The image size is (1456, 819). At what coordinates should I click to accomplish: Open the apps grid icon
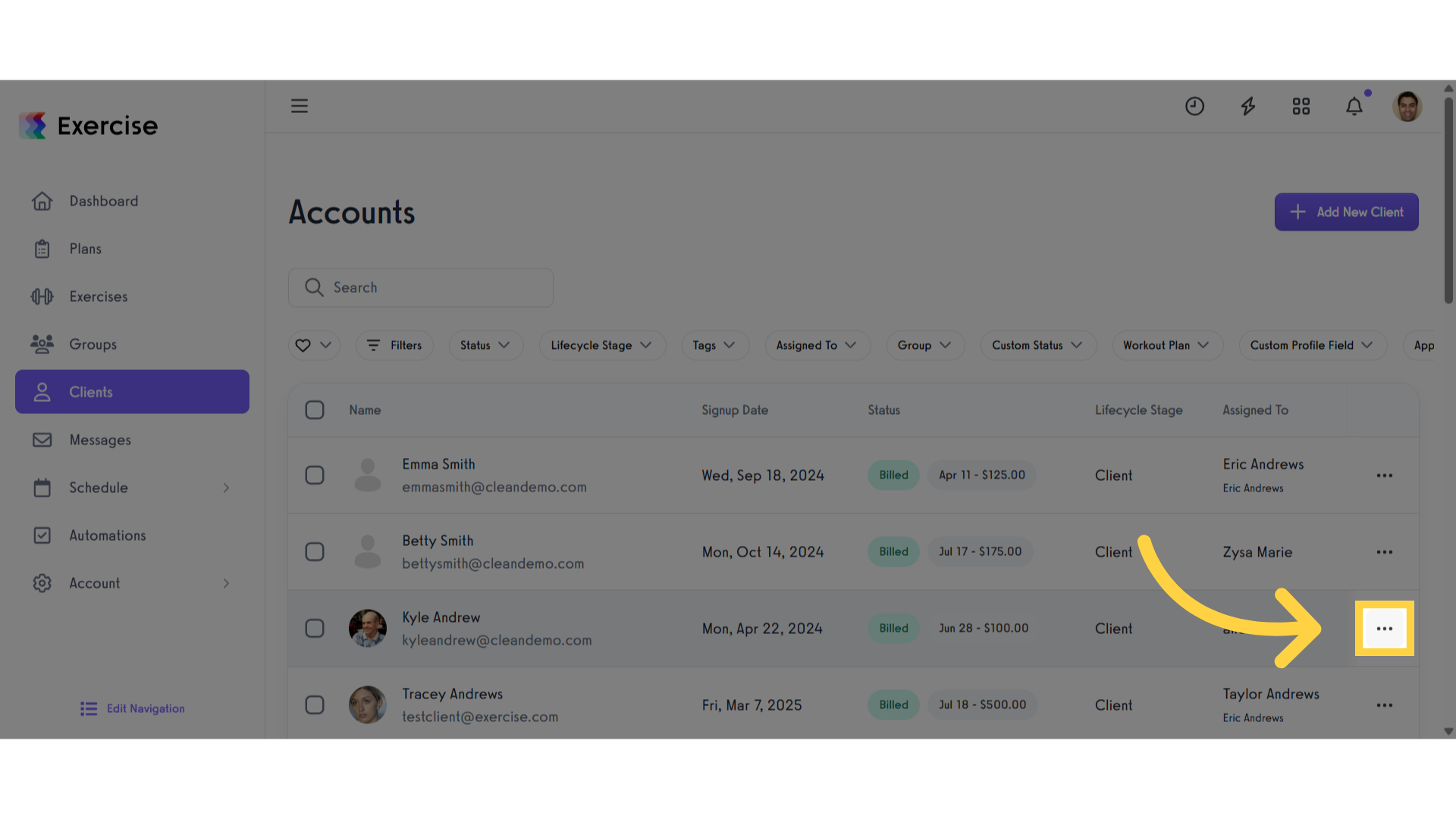pyautogui.click(x=1301, y=106)
